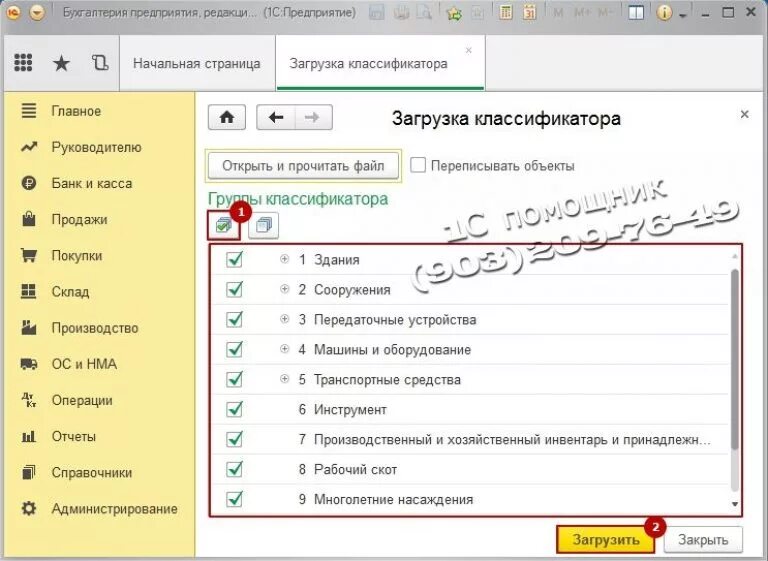Screen dimensions: 768x561
Task: Go to home page with house button
Action: 227,117
